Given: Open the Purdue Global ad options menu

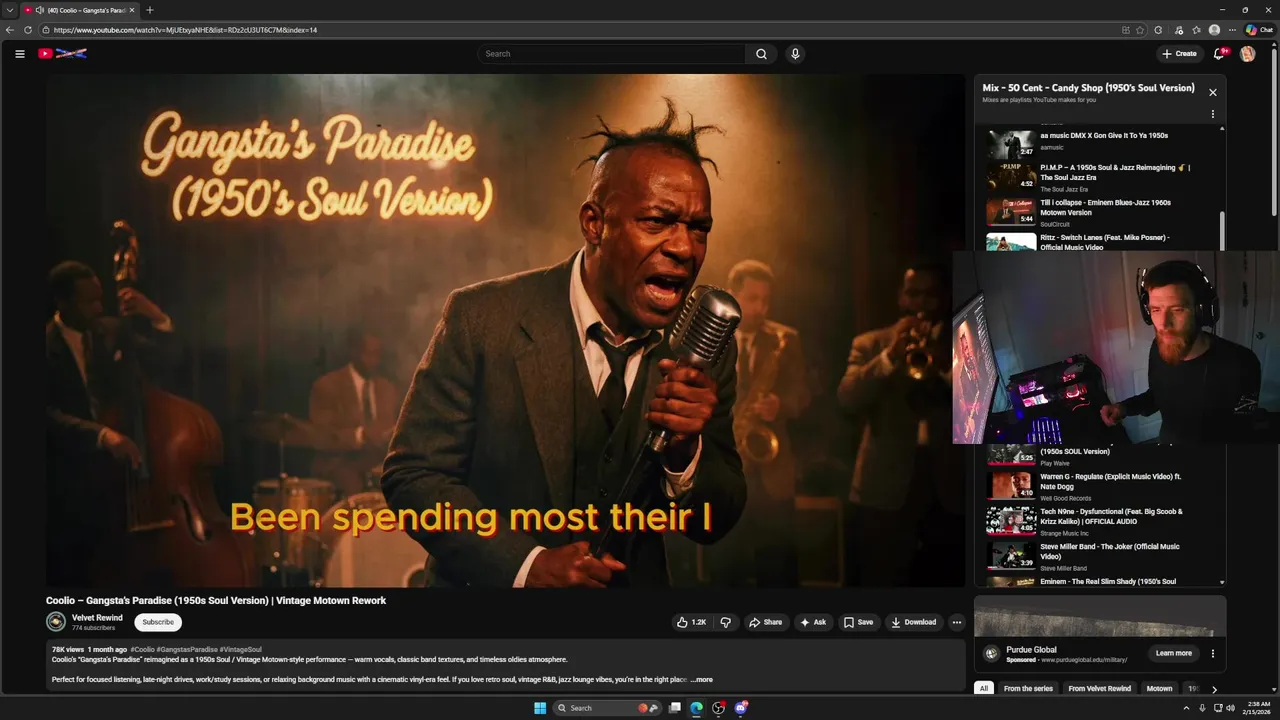Looking at the screenshot, I should pyautogui.click(x=1212, y=653).
